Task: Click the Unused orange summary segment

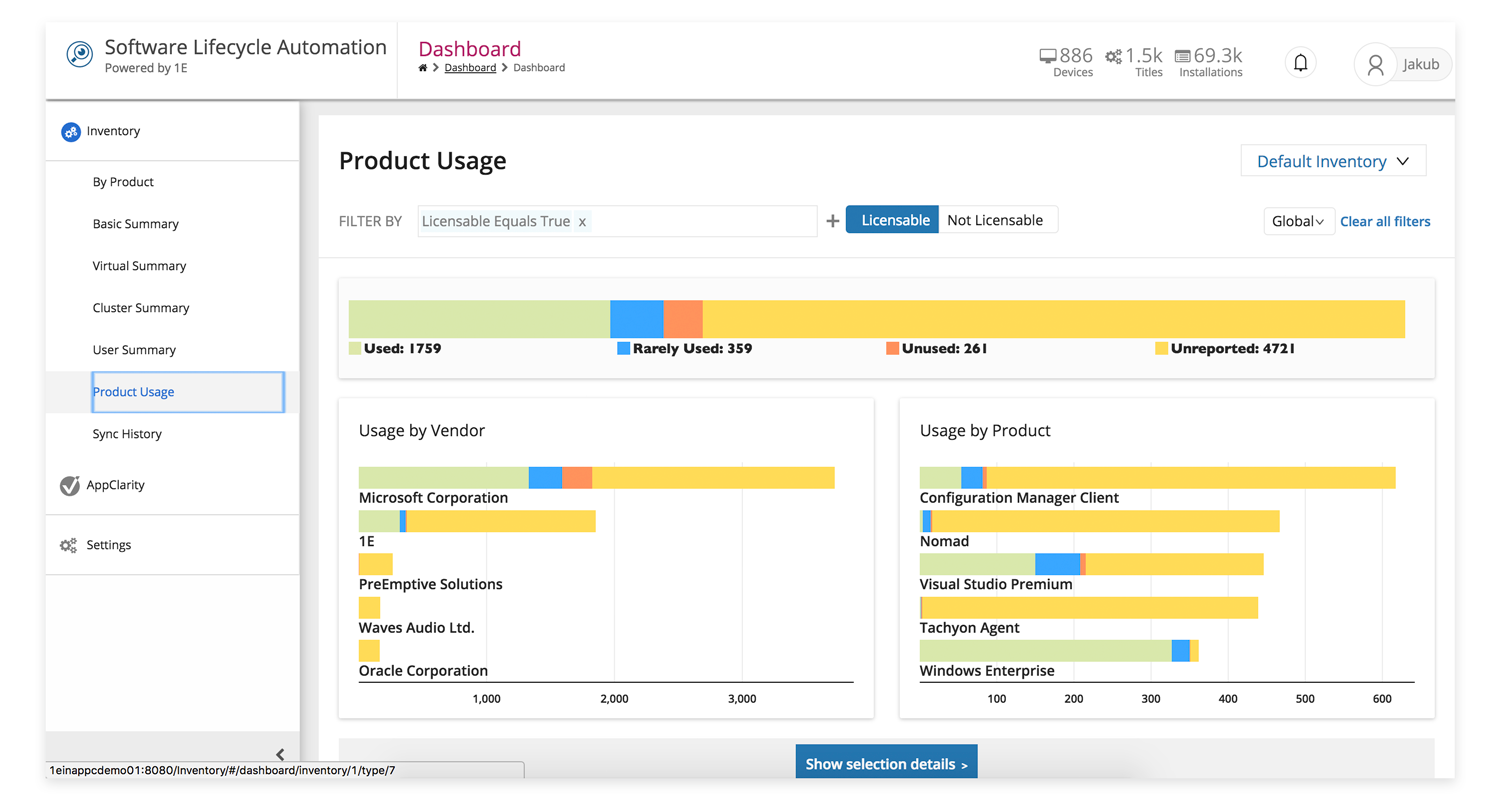Action: [x=683, y=319]
